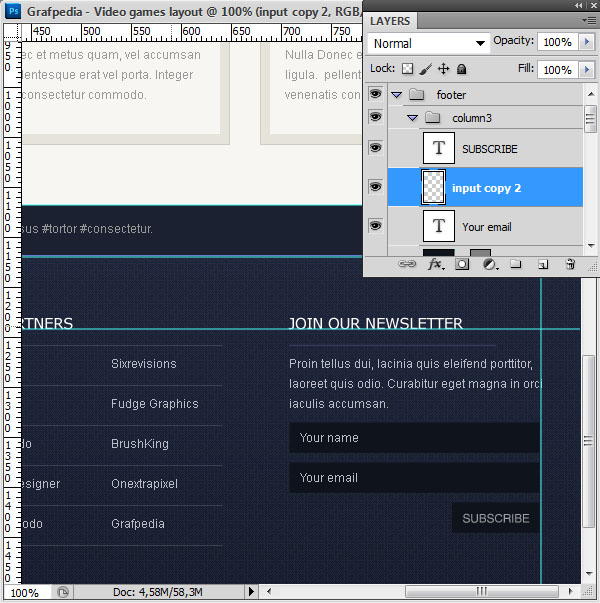Click the ruler origin corner box
This screenshot has height=603, width=600.
[12, 32]
